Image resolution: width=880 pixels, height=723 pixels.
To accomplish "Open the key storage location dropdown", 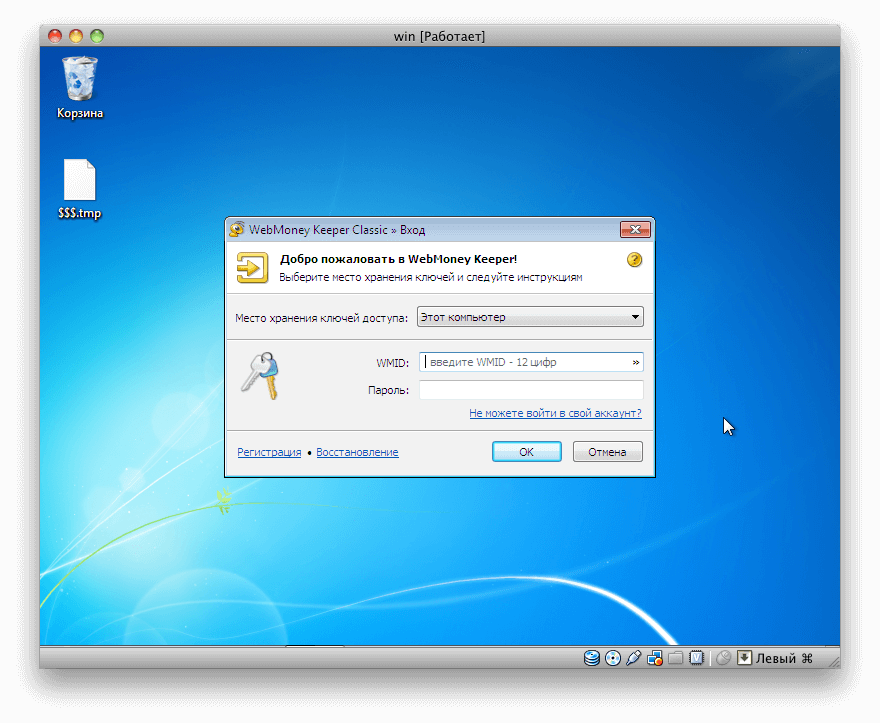I will tap(530, 317).
